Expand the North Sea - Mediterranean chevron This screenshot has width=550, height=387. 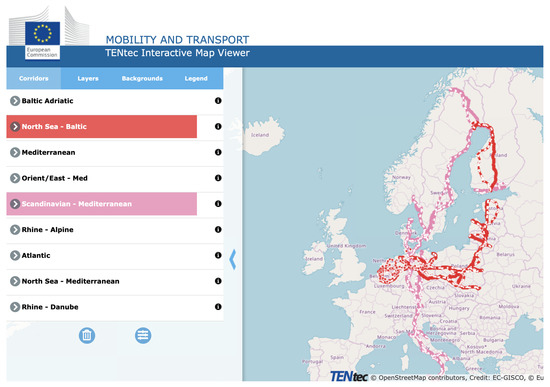click(15, 281)
